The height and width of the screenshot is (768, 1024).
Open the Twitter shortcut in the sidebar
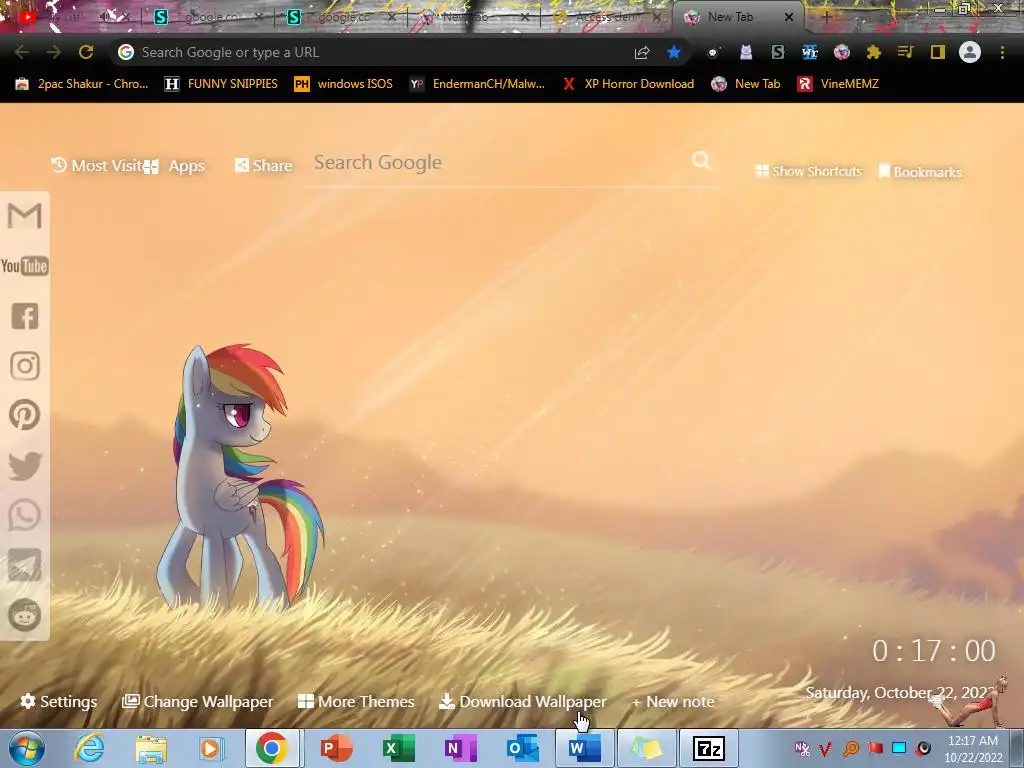coord(25,466)
